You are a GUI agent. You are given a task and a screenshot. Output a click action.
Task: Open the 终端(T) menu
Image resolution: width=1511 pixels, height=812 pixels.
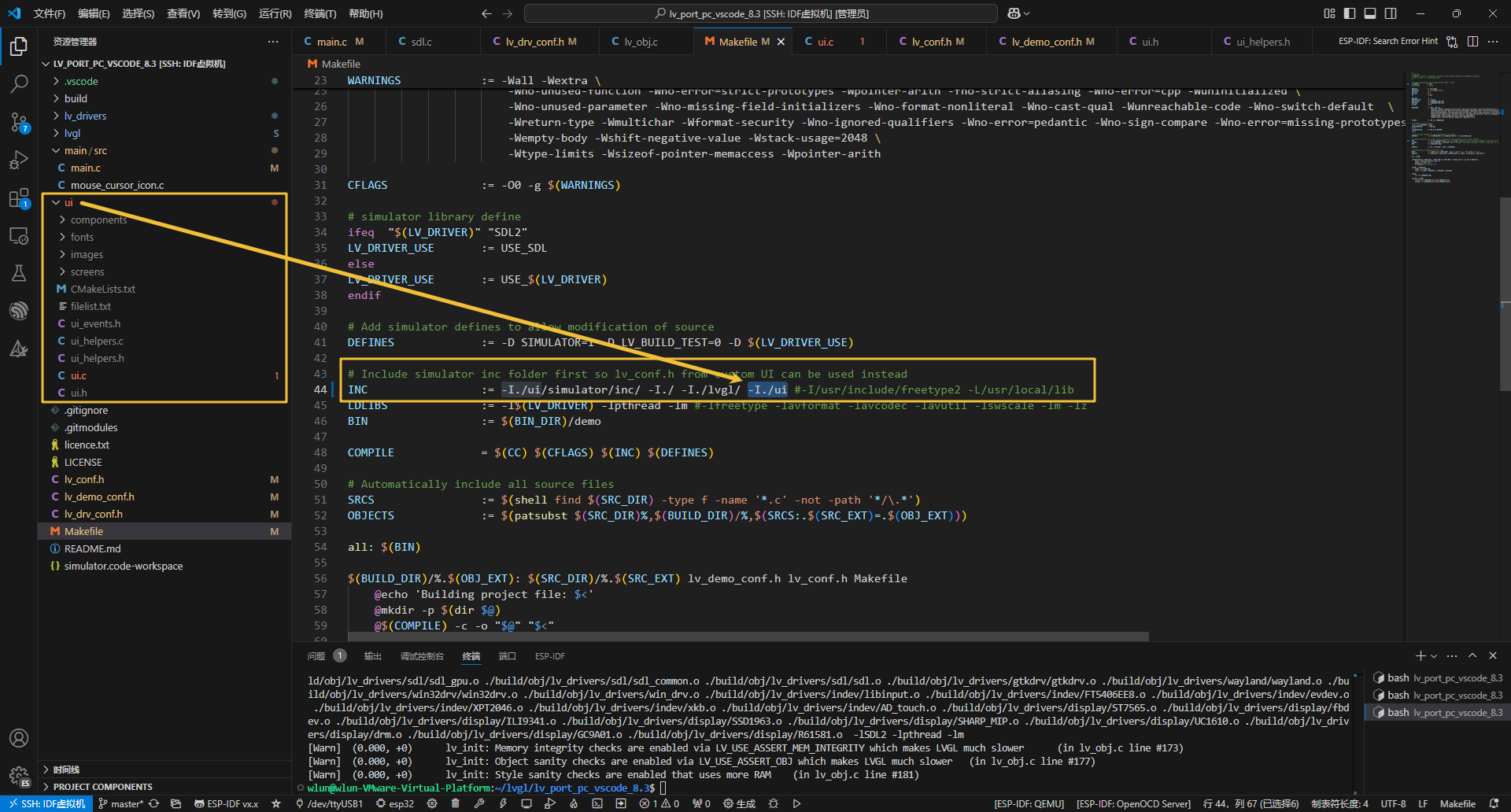pyautogui.click(x=320, y=13)
